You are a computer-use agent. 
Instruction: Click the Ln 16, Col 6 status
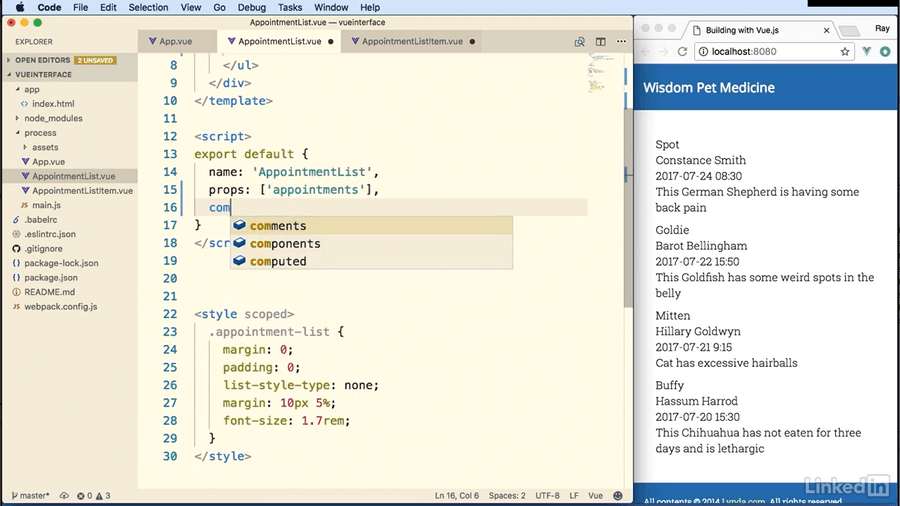point(457,496)
